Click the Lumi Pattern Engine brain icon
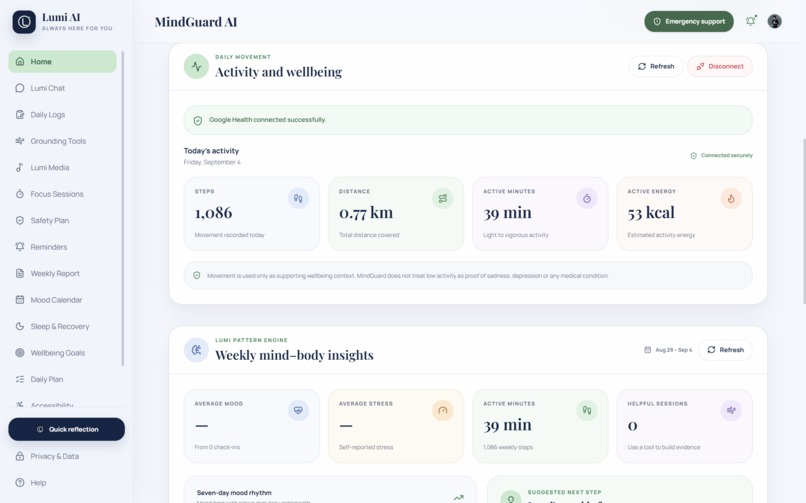Image resolution: width=806 pixels, height=503 pixels. pyautogui.click(x=196, y=350)
